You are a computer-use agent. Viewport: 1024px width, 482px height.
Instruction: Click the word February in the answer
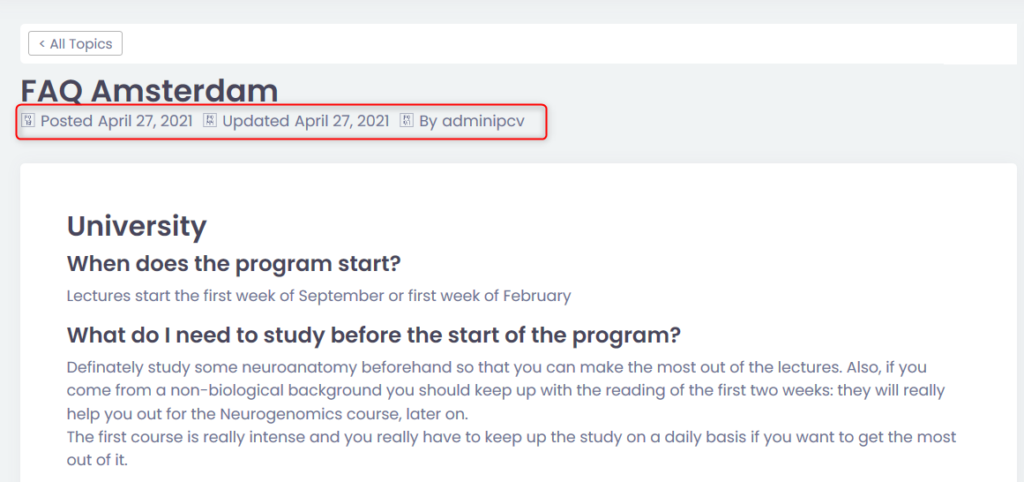[x=537, y=296]
